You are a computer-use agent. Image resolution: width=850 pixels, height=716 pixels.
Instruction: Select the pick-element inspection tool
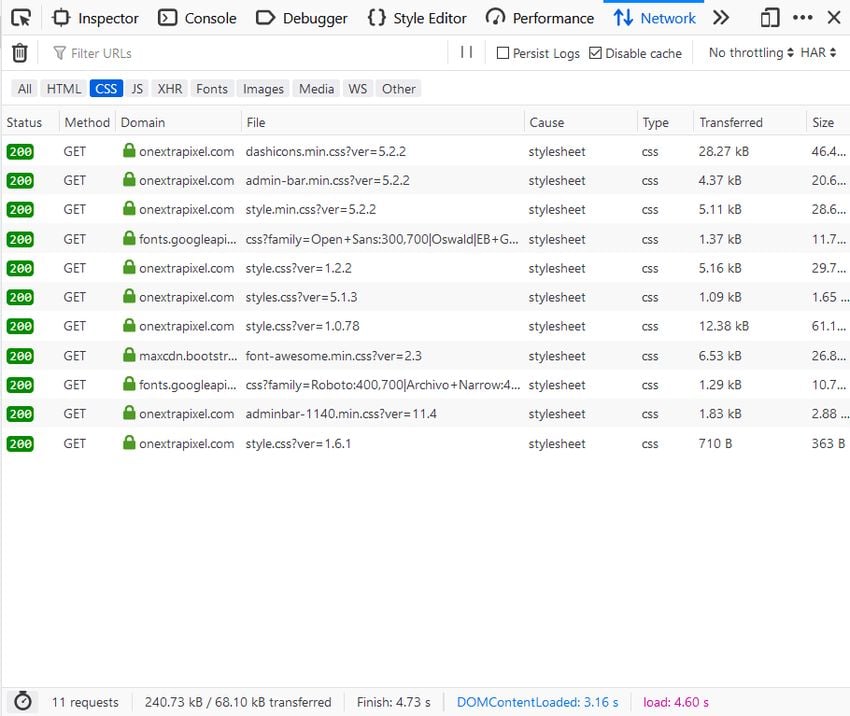click(x=20, y=17)
